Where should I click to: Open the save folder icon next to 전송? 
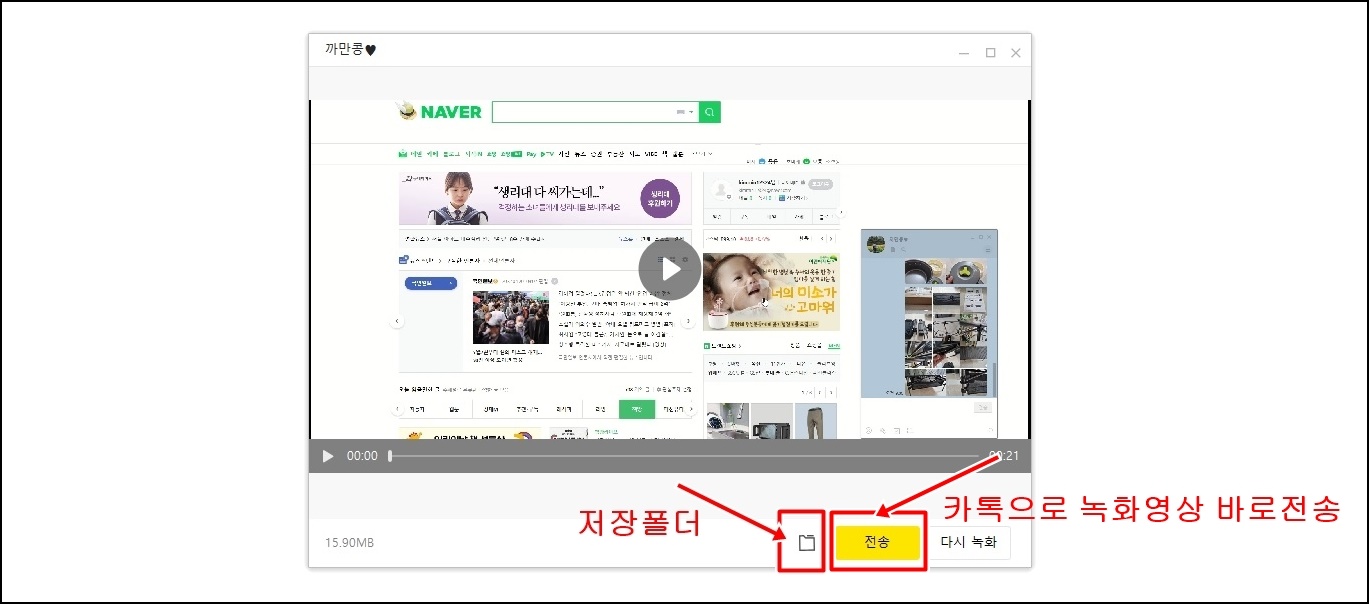point(808,543)
